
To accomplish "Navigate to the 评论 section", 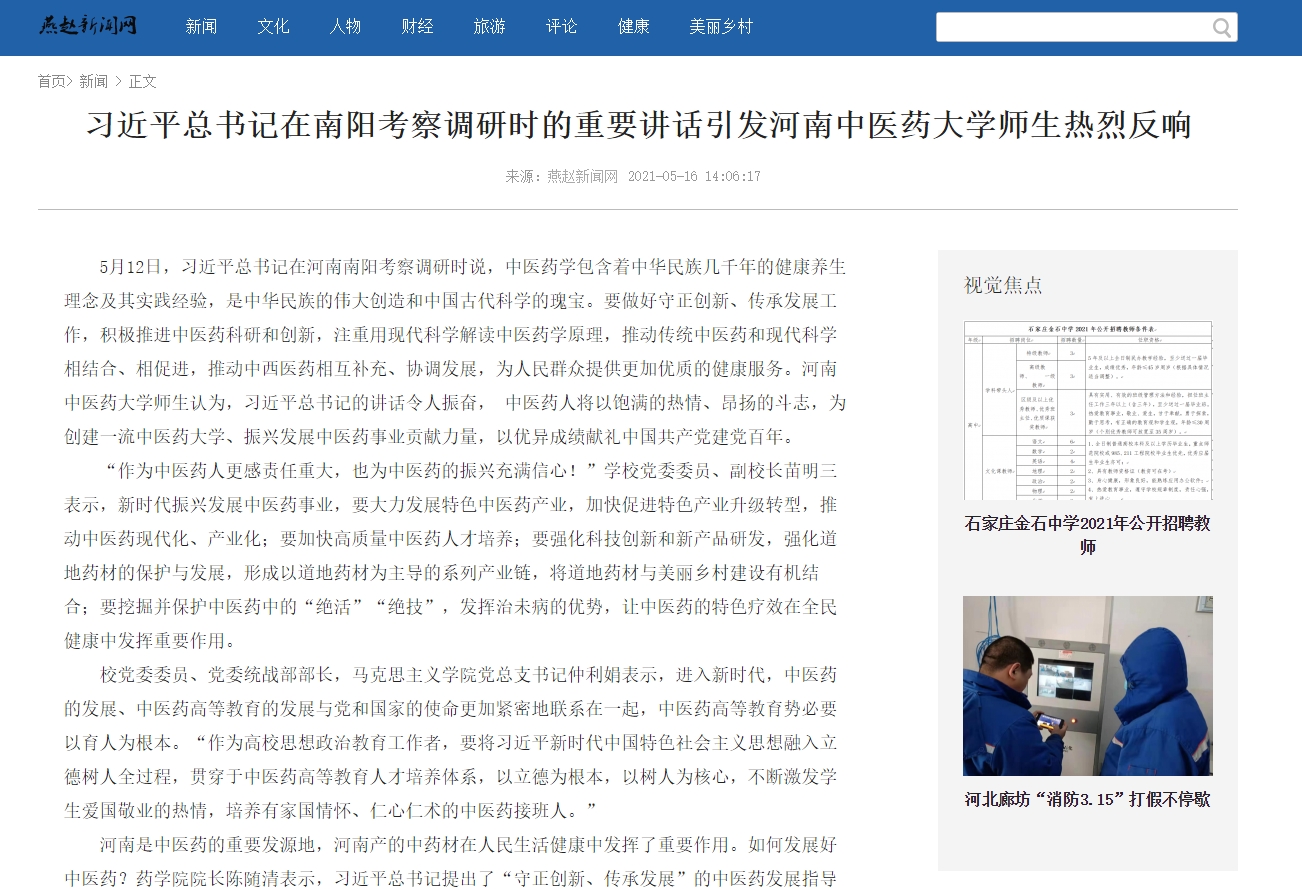I will pos(561,27).
